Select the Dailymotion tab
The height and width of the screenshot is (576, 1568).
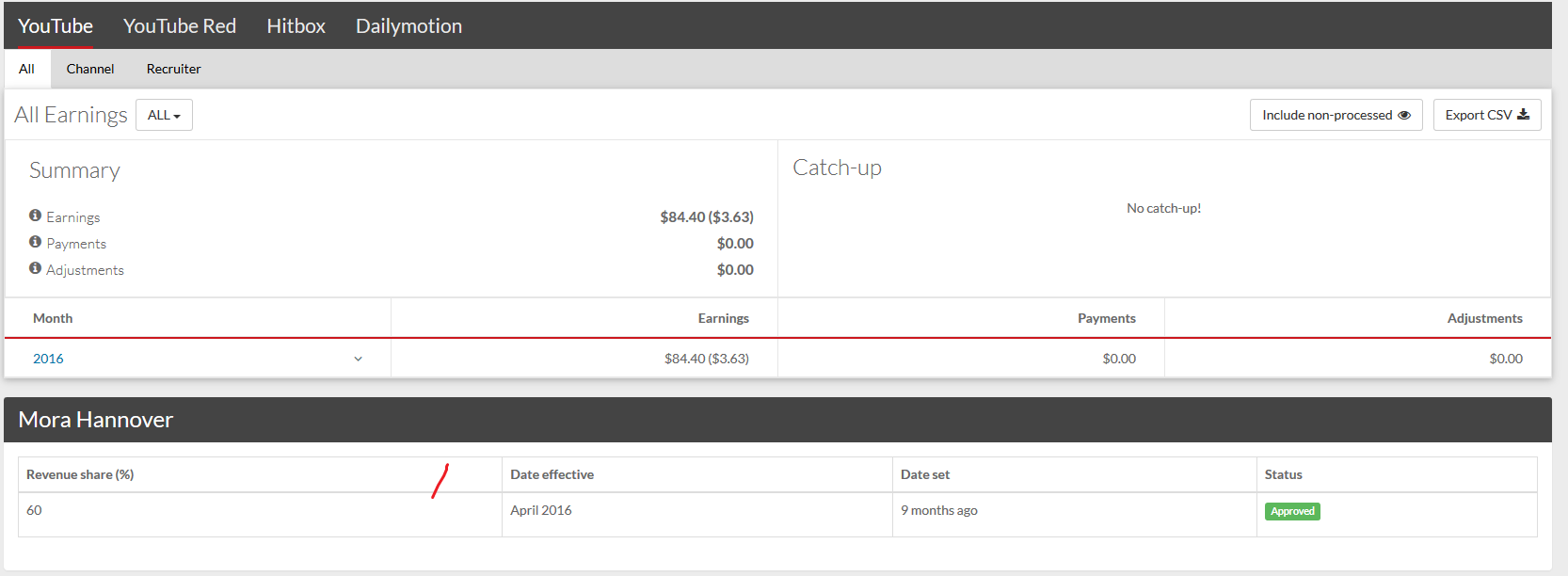coord(408,26)
